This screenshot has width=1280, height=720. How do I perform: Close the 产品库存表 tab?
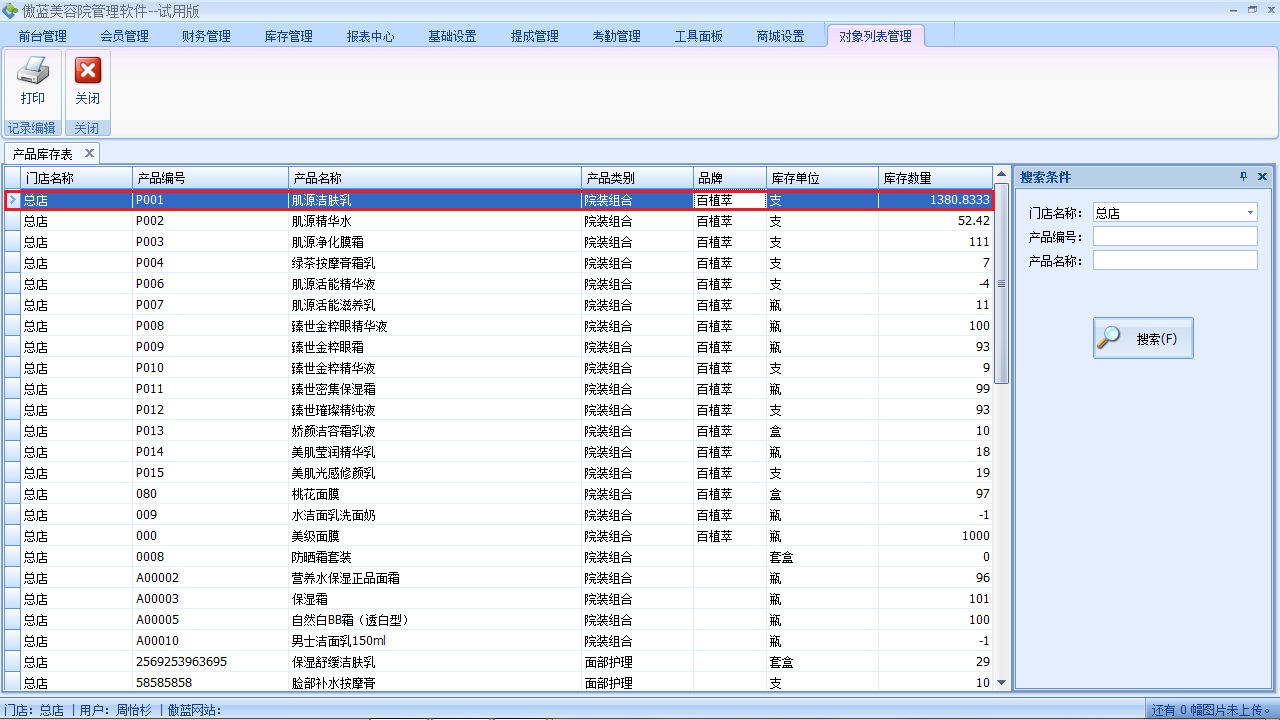(x=89, y=153)
